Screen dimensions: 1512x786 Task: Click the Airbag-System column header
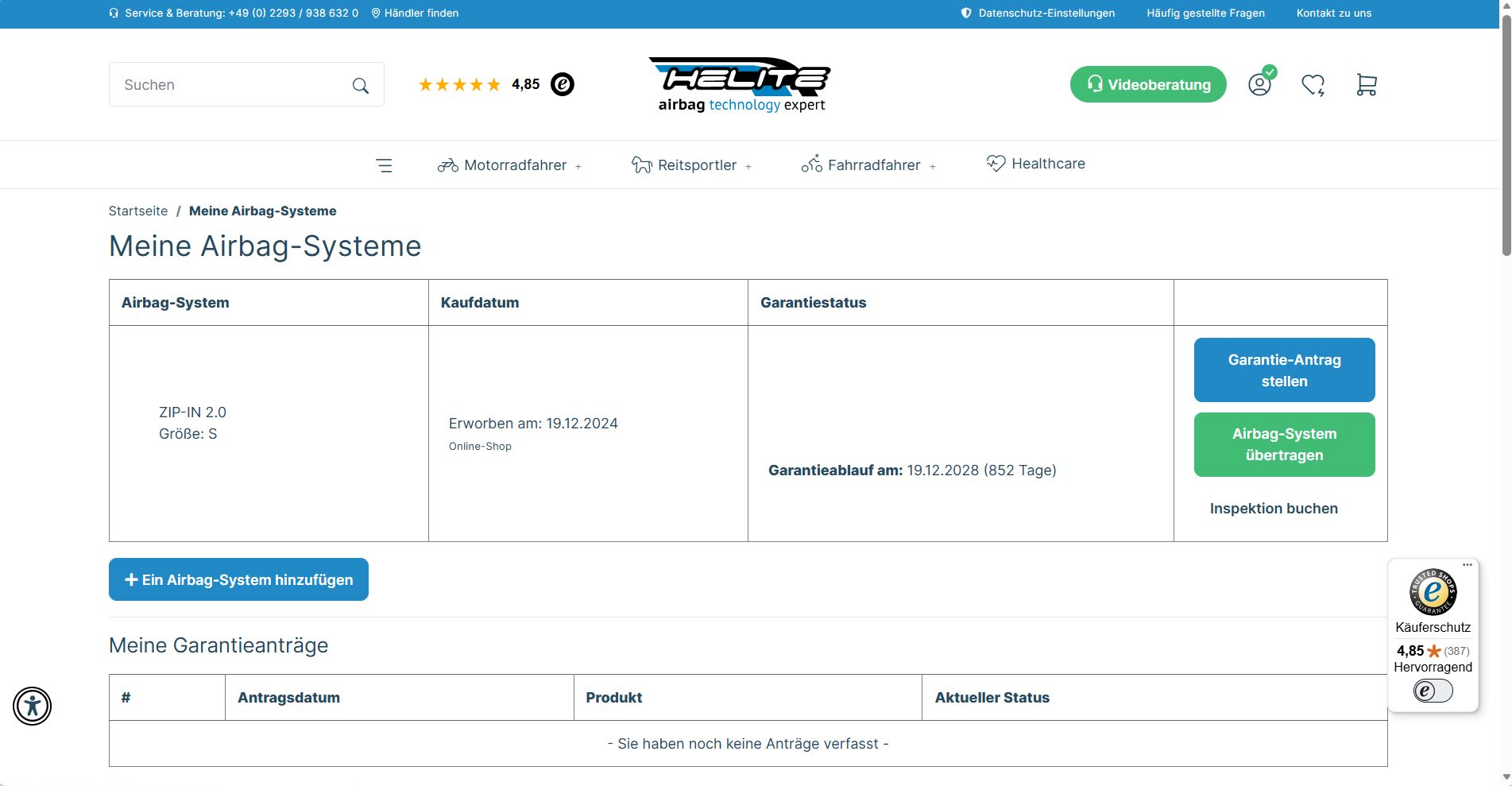tap(175, 303)
